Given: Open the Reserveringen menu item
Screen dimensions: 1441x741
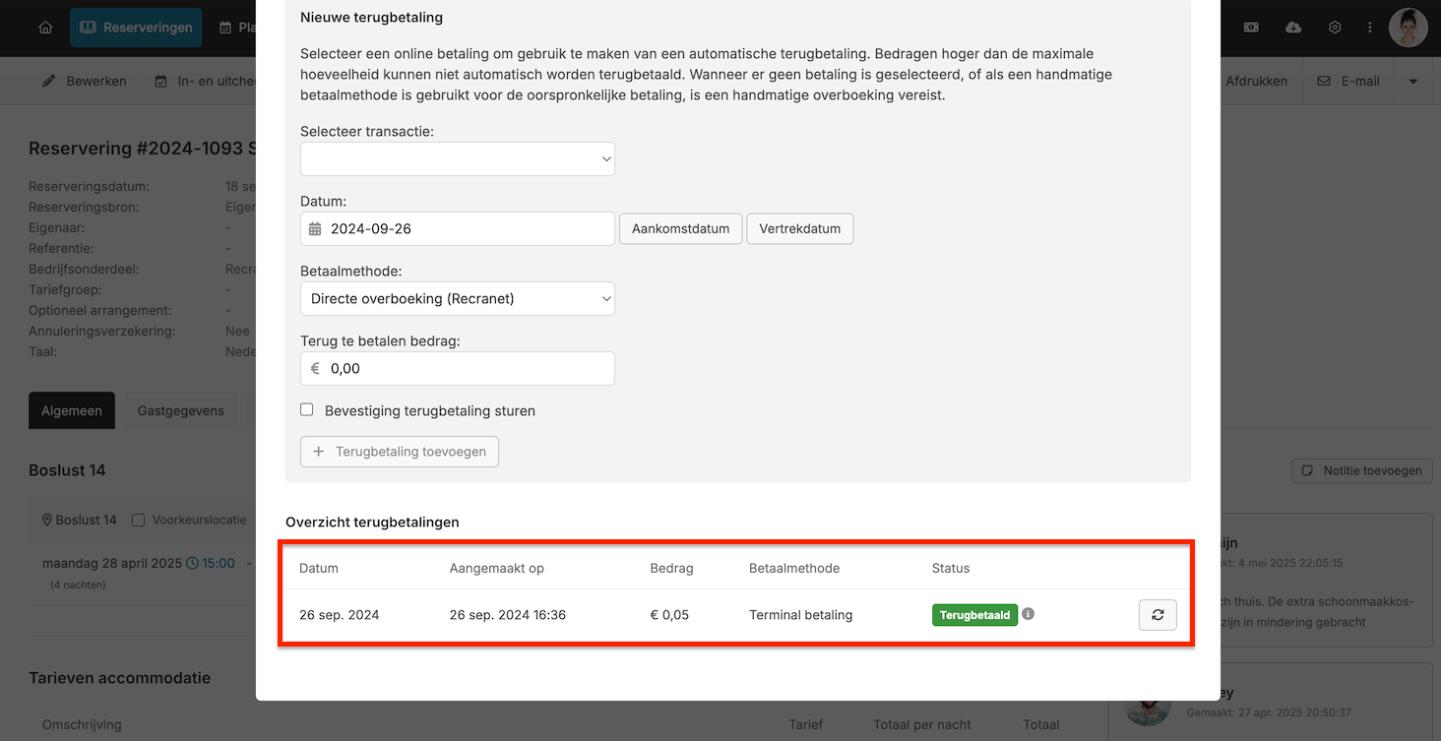Looking at the screenshot, I should tap(136, 28).
